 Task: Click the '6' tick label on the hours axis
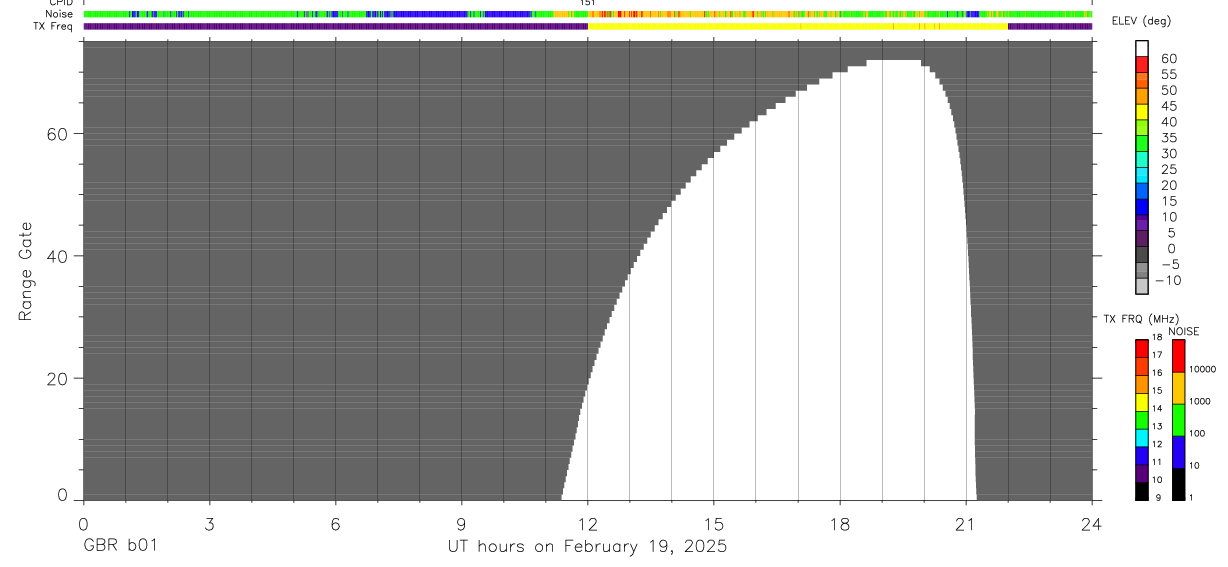[x=335, y=523]
